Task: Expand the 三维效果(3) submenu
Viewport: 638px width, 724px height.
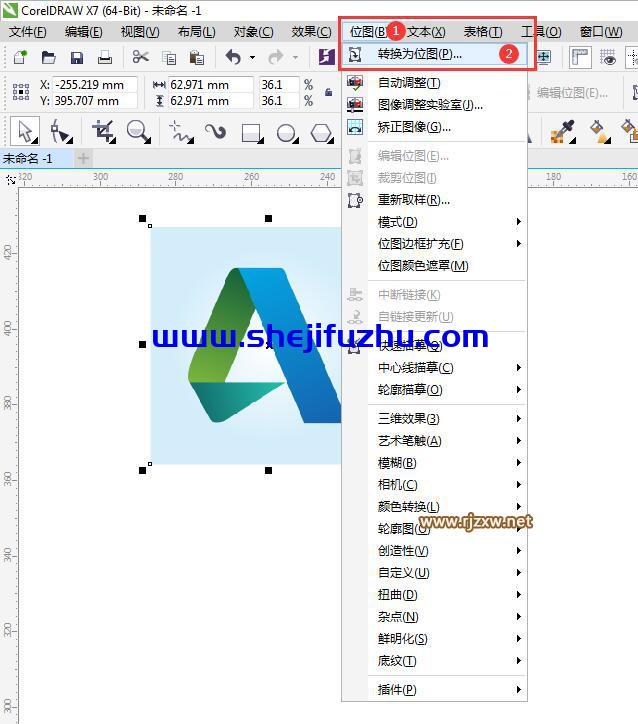Action: [518, 418]
